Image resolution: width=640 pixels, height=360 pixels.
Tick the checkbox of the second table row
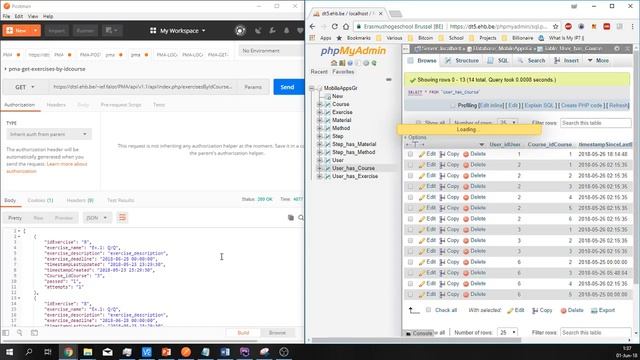coord(410,165)
